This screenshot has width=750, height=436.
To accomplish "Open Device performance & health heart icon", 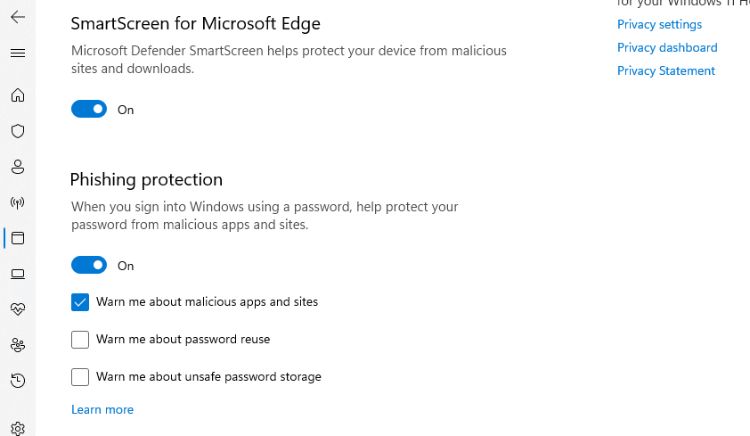I will point(17,309).
